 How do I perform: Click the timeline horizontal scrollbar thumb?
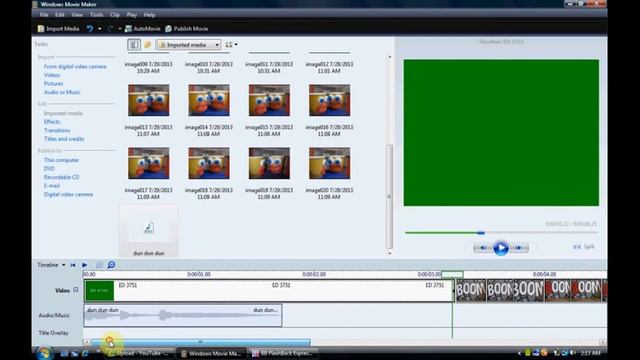coord(200,342)
